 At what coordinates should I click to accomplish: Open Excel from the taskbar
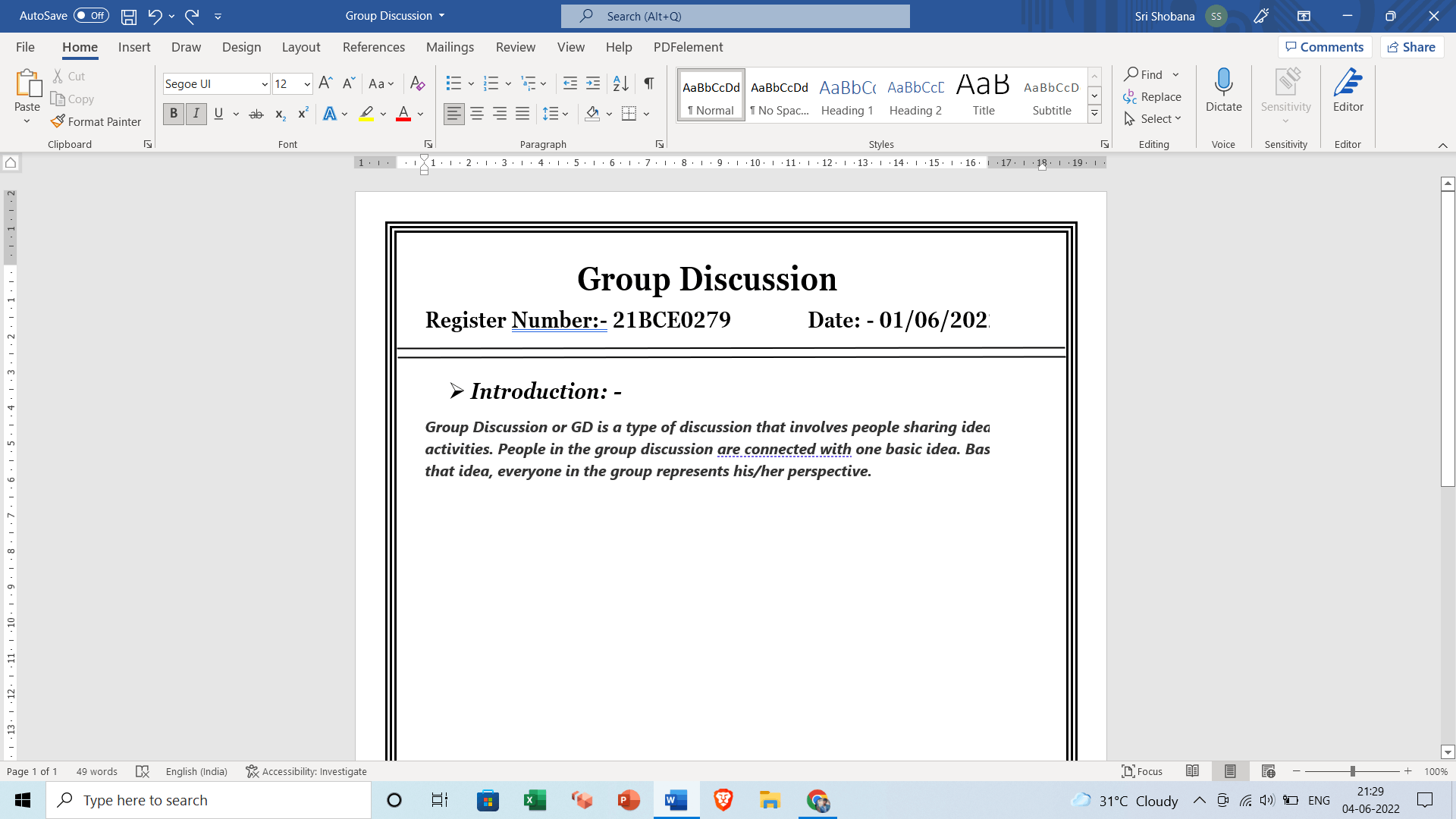535,800
